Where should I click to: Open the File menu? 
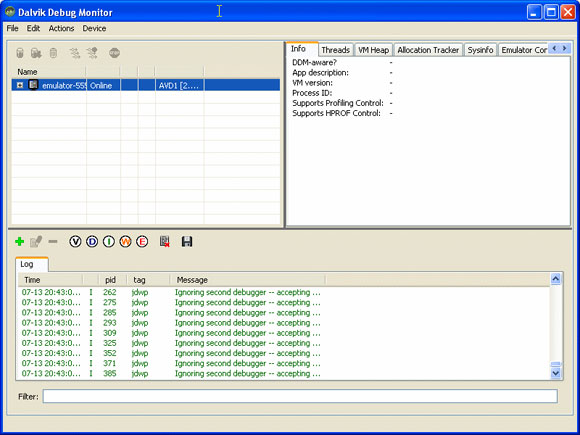[x=12, y=28]
